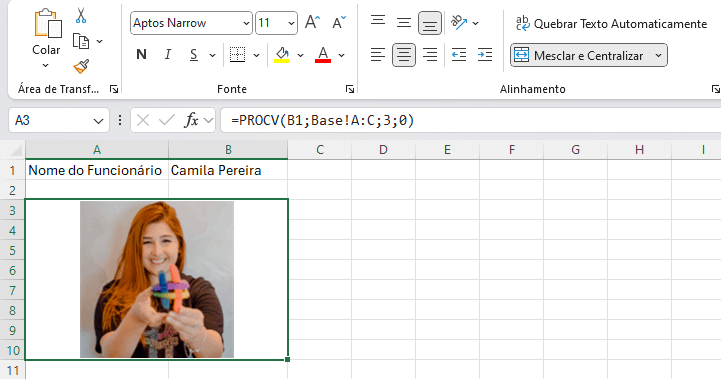Click the decrease indent icon
Image resolution: width=721 pixels, height=379 pixels.
pyautogui.click(x=459, y=55)
